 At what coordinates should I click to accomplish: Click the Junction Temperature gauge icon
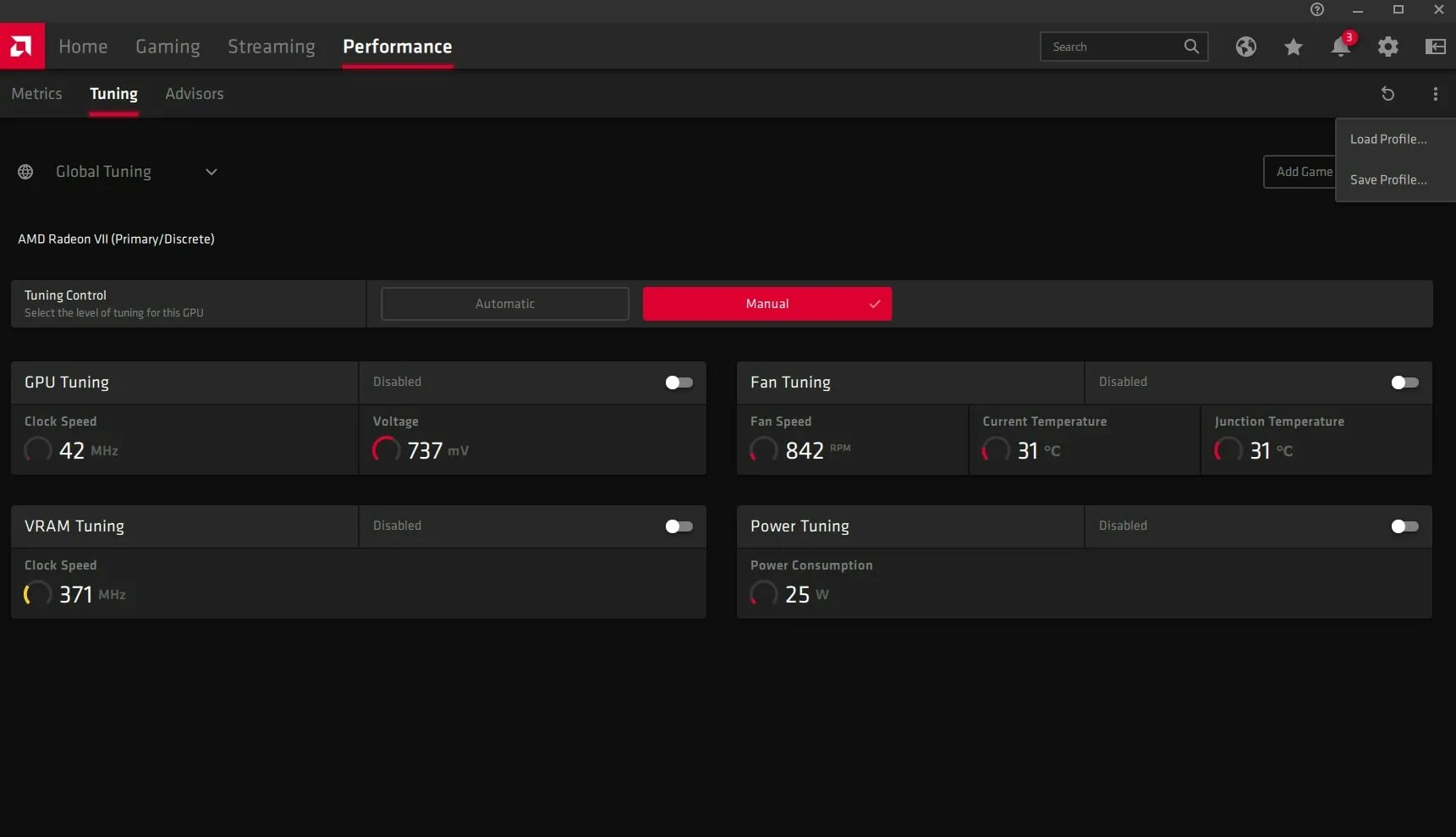[x=1228, y=449]
